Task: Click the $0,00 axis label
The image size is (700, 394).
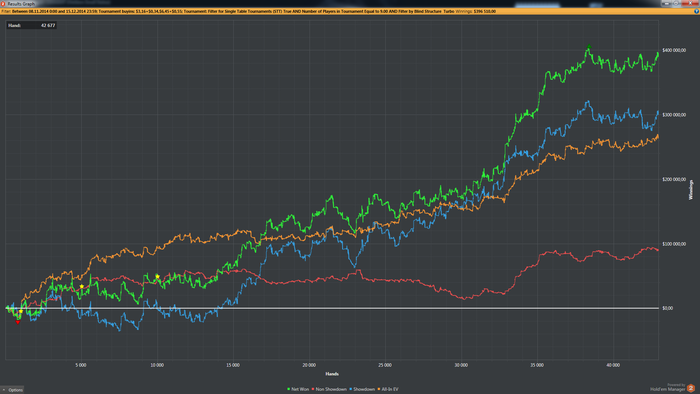Action: 668,308
